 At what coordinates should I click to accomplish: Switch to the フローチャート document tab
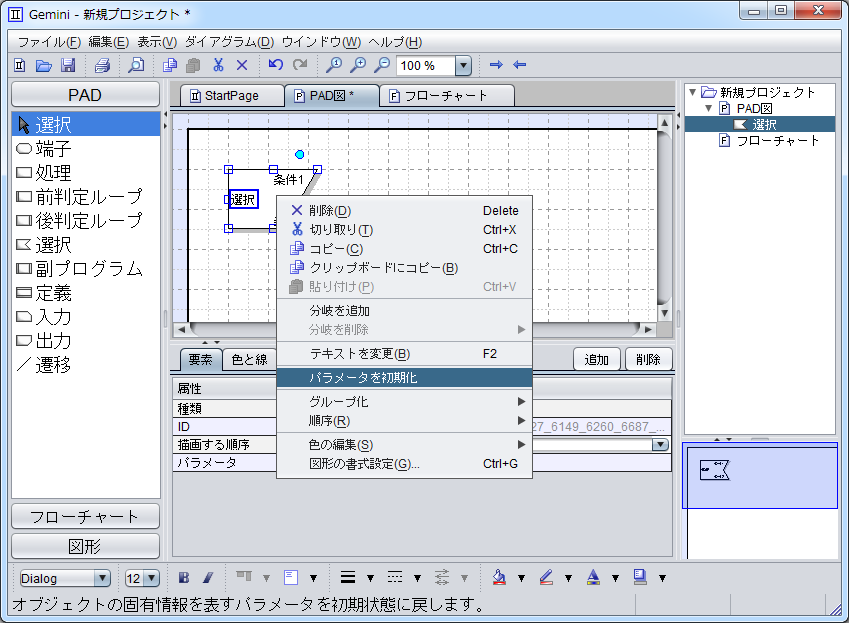[446, 96]
